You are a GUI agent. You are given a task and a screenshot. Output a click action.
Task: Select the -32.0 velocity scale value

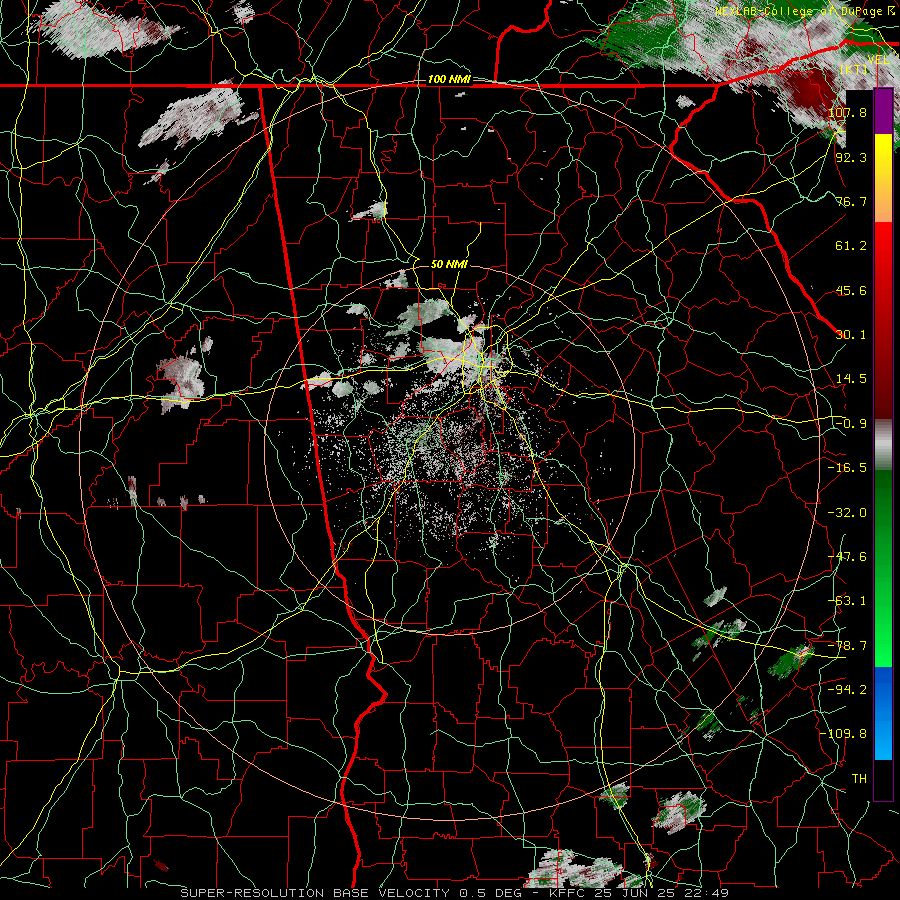(847, 512)
